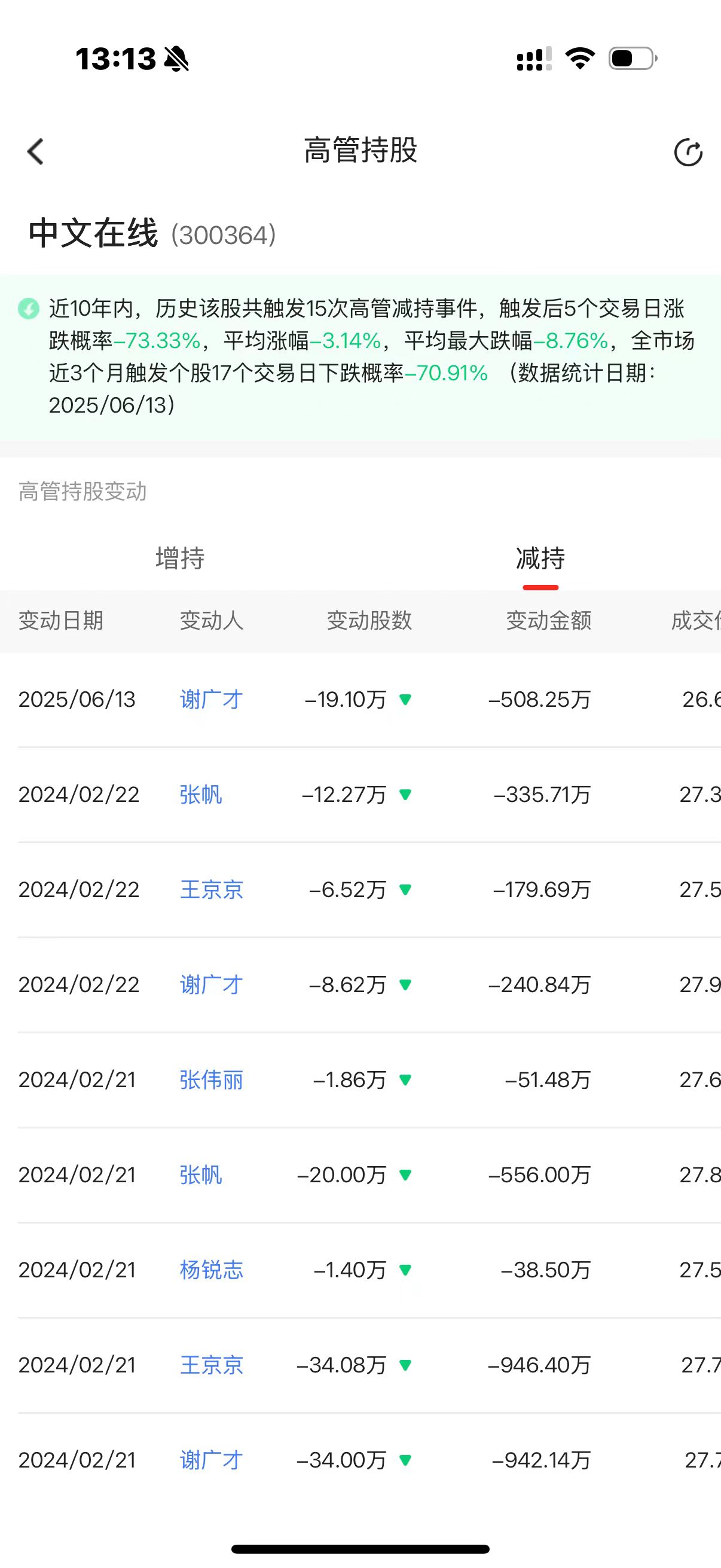Tap green triangle beside -6.52万
Screen dimensions: 721x1568
pos(405,890)
